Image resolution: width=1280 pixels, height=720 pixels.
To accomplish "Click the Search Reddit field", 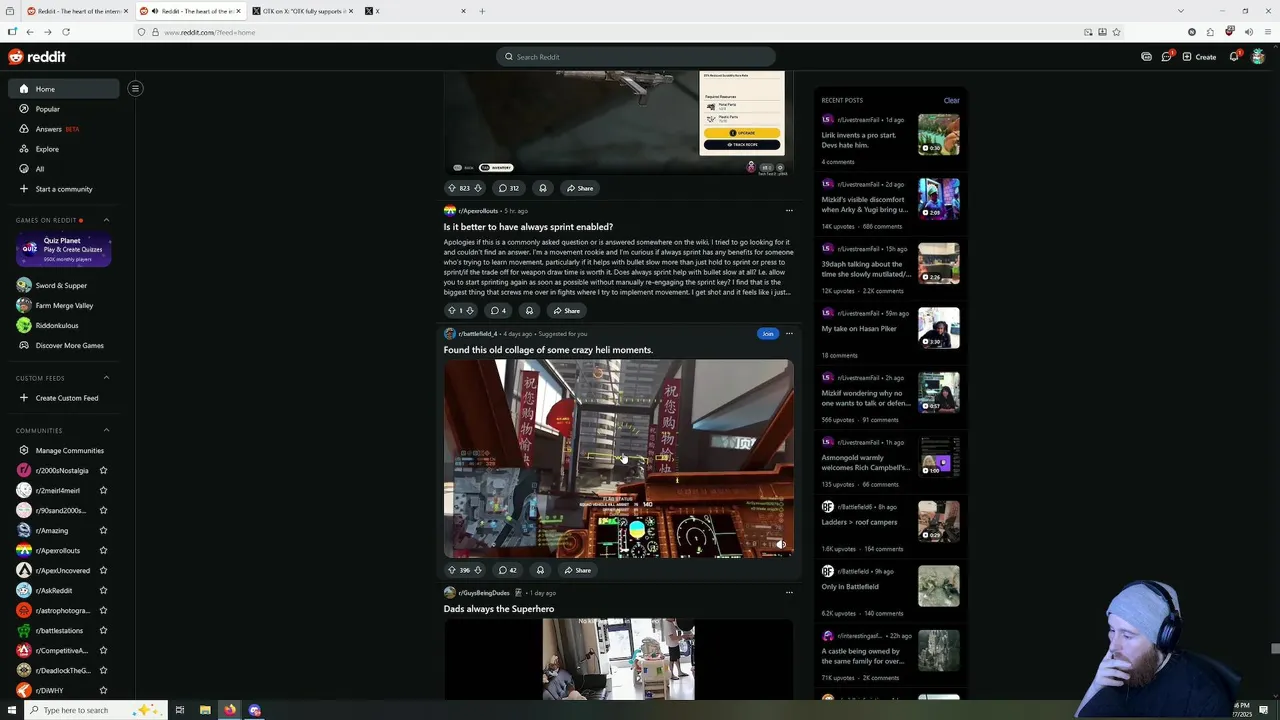I will [x=635, y=57].
